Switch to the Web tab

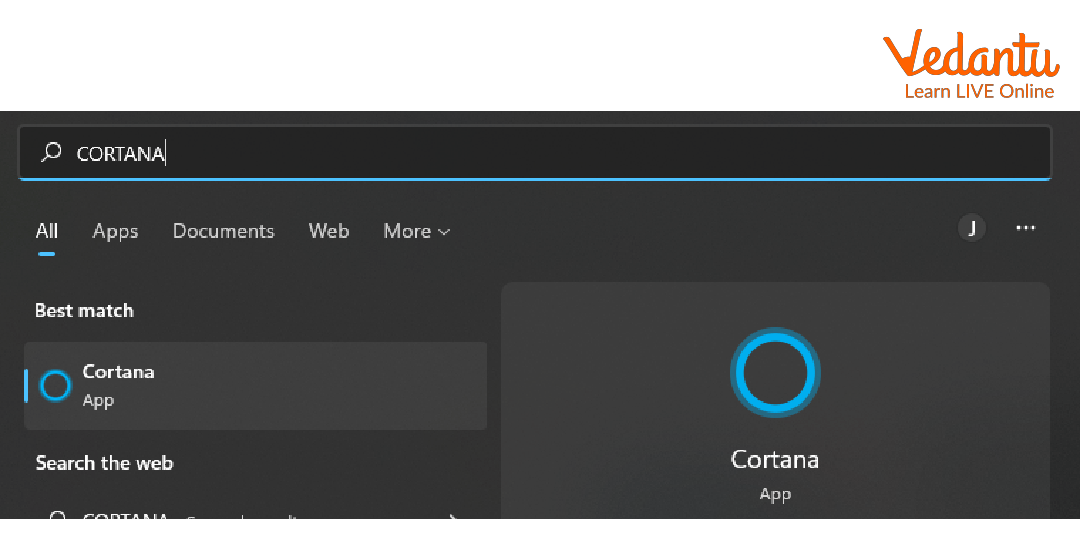pyautogui.click(x=328, y=231)
